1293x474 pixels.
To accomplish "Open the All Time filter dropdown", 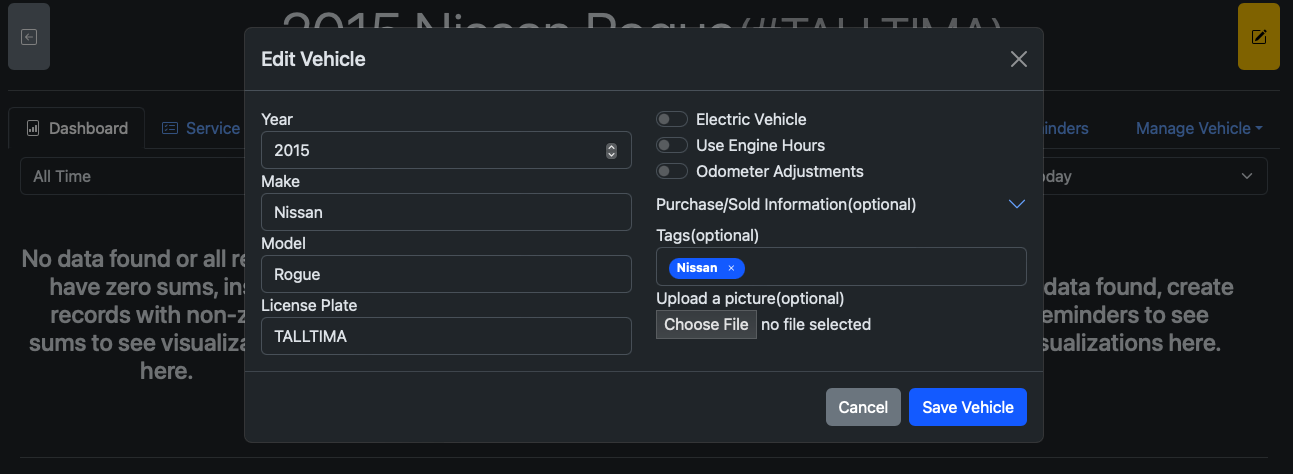I will click(x=130, y=176).
